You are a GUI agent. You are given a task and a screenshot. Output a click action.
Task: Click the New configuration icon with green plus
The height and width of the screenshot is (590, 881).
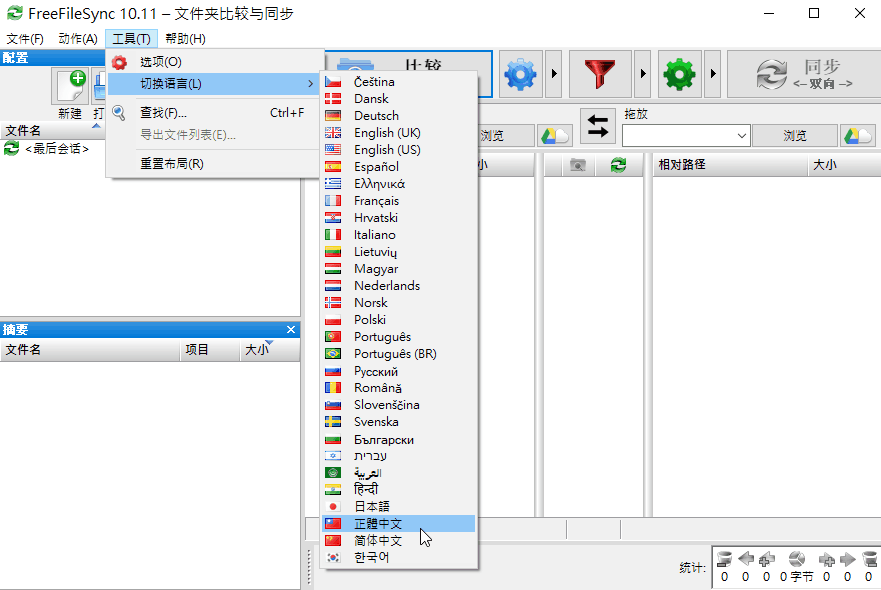70,86
